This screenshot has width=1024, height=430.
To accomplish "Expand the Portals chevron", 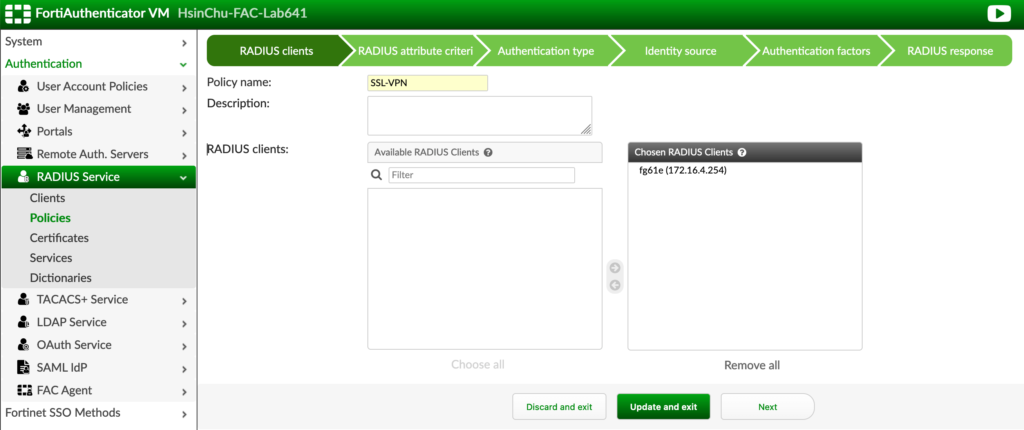I will [x=184, y=133].
